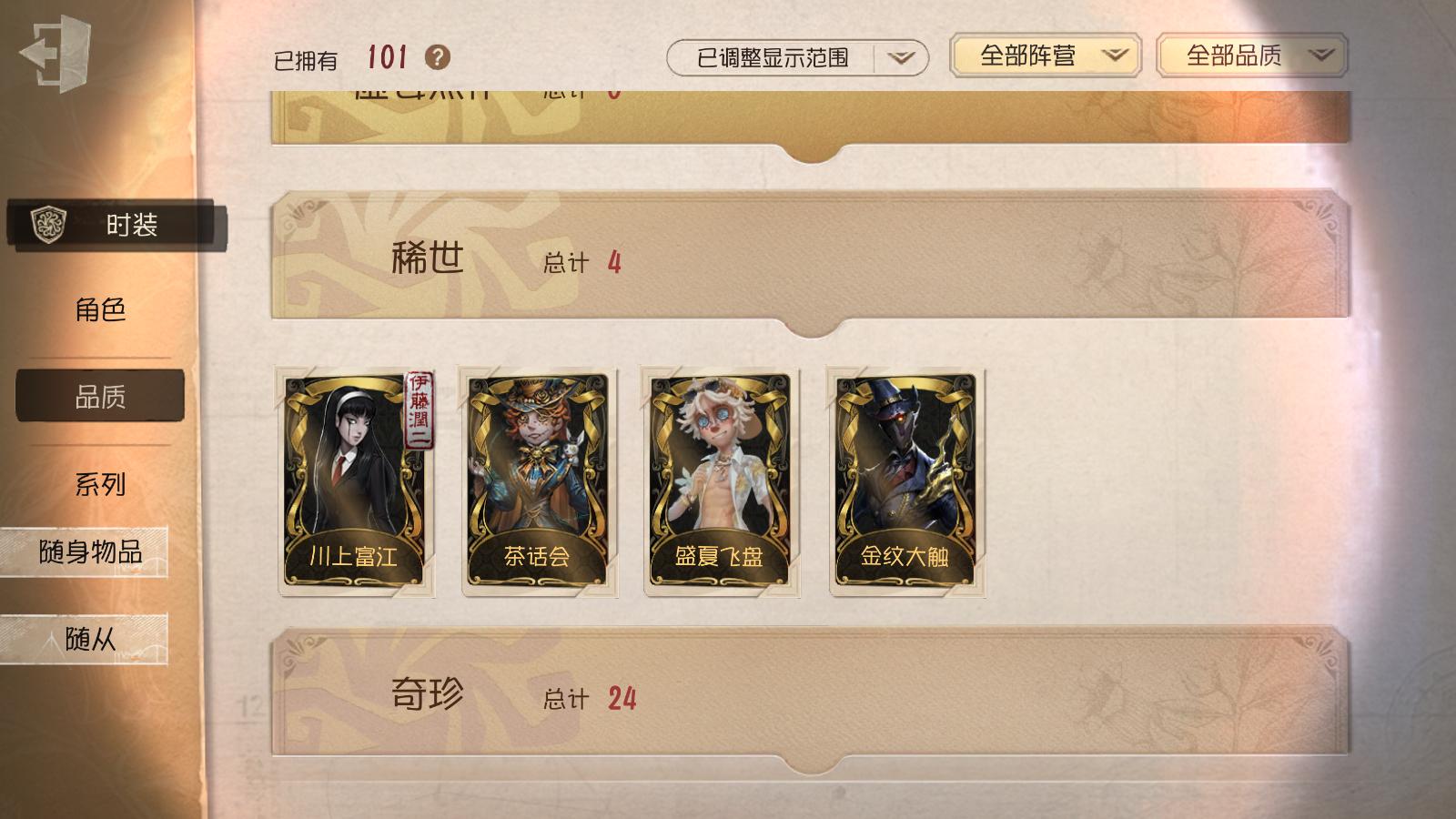Open the question mark help icon

(x=438, y=57)
